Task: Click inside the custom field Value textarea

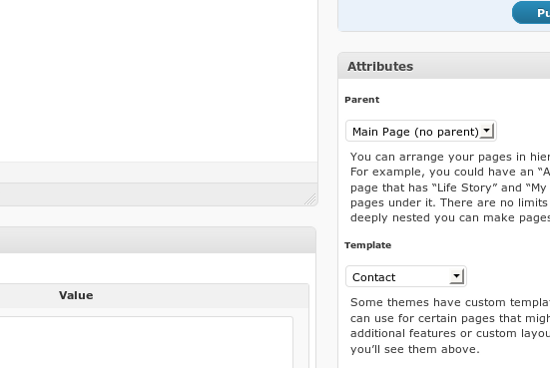Action: click(146, 342)
